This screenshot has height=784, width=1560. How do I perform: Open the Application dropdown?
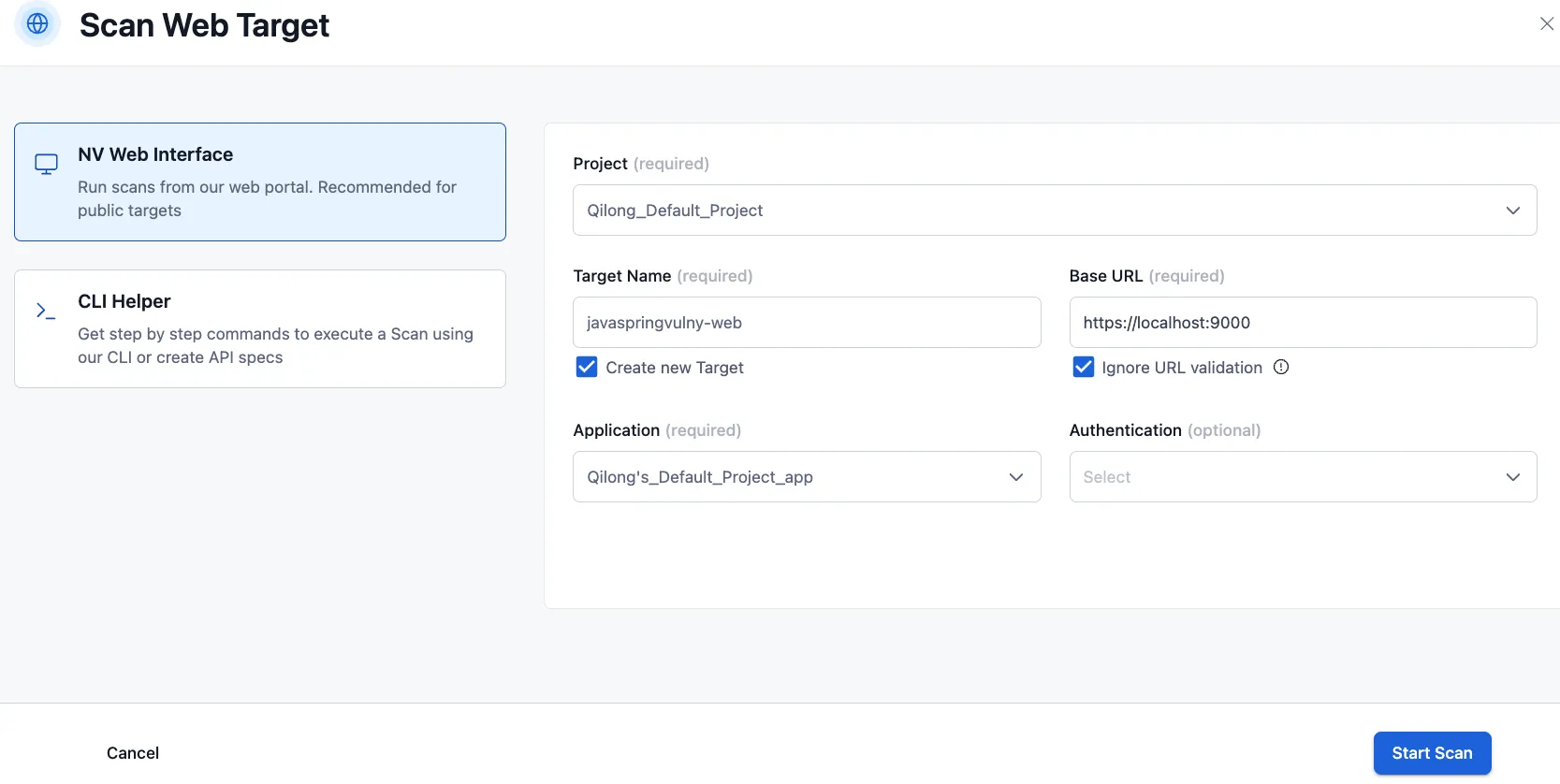point(807,476)
